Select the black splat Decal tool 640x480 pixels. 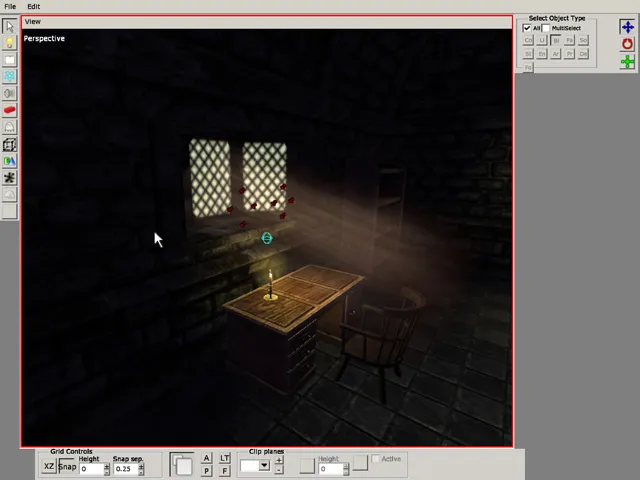coord(9,178)
